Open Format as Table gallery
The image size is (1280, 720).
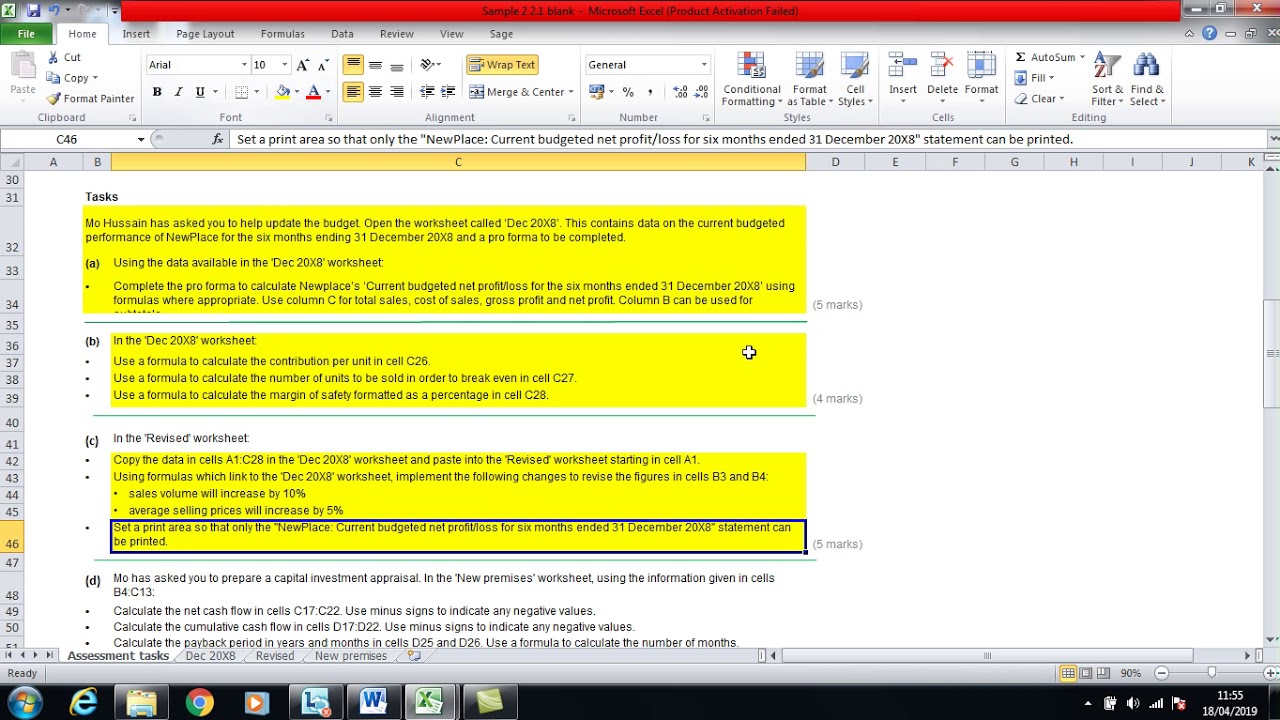click(x=809, y=79)
